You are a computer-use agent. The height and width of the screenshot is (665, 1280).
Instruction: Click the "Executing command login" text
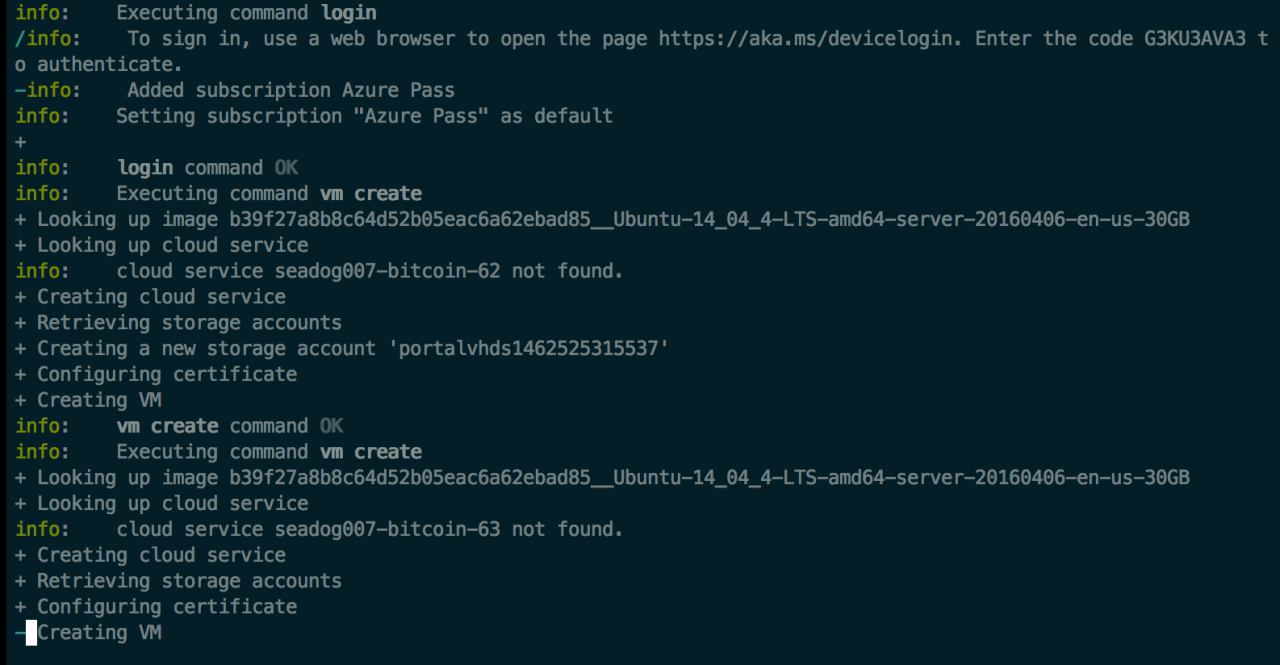[x=246, y=14]
